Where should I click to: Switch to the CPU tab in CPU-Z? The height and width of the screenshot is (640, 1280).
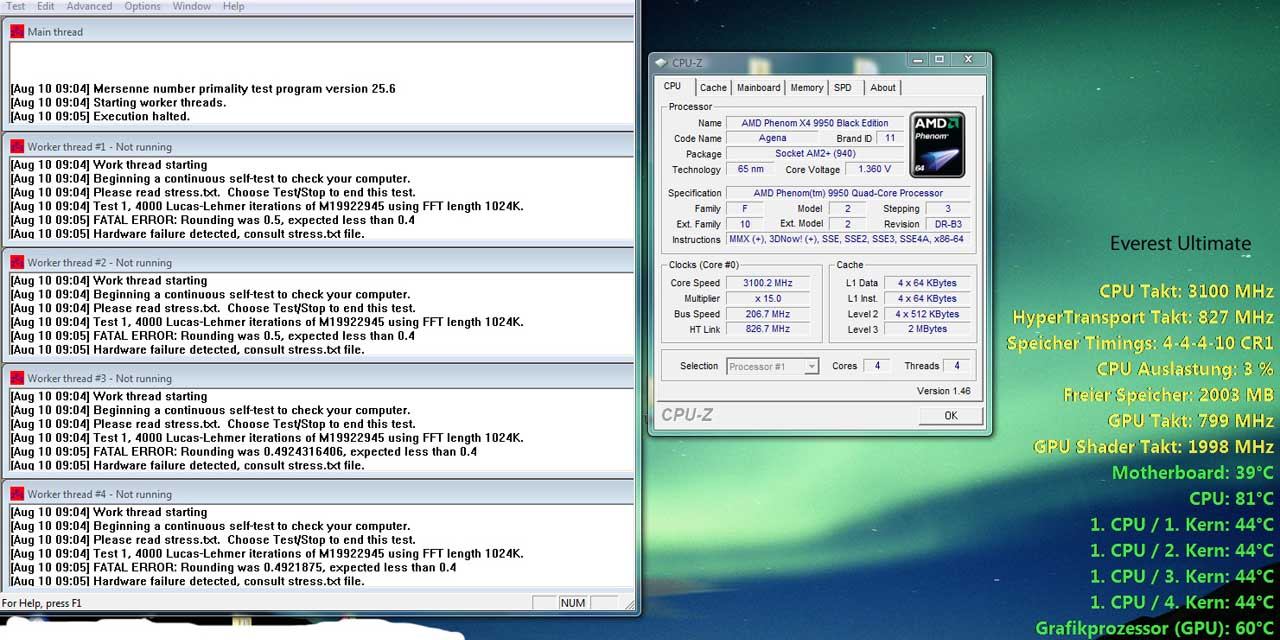673,87
